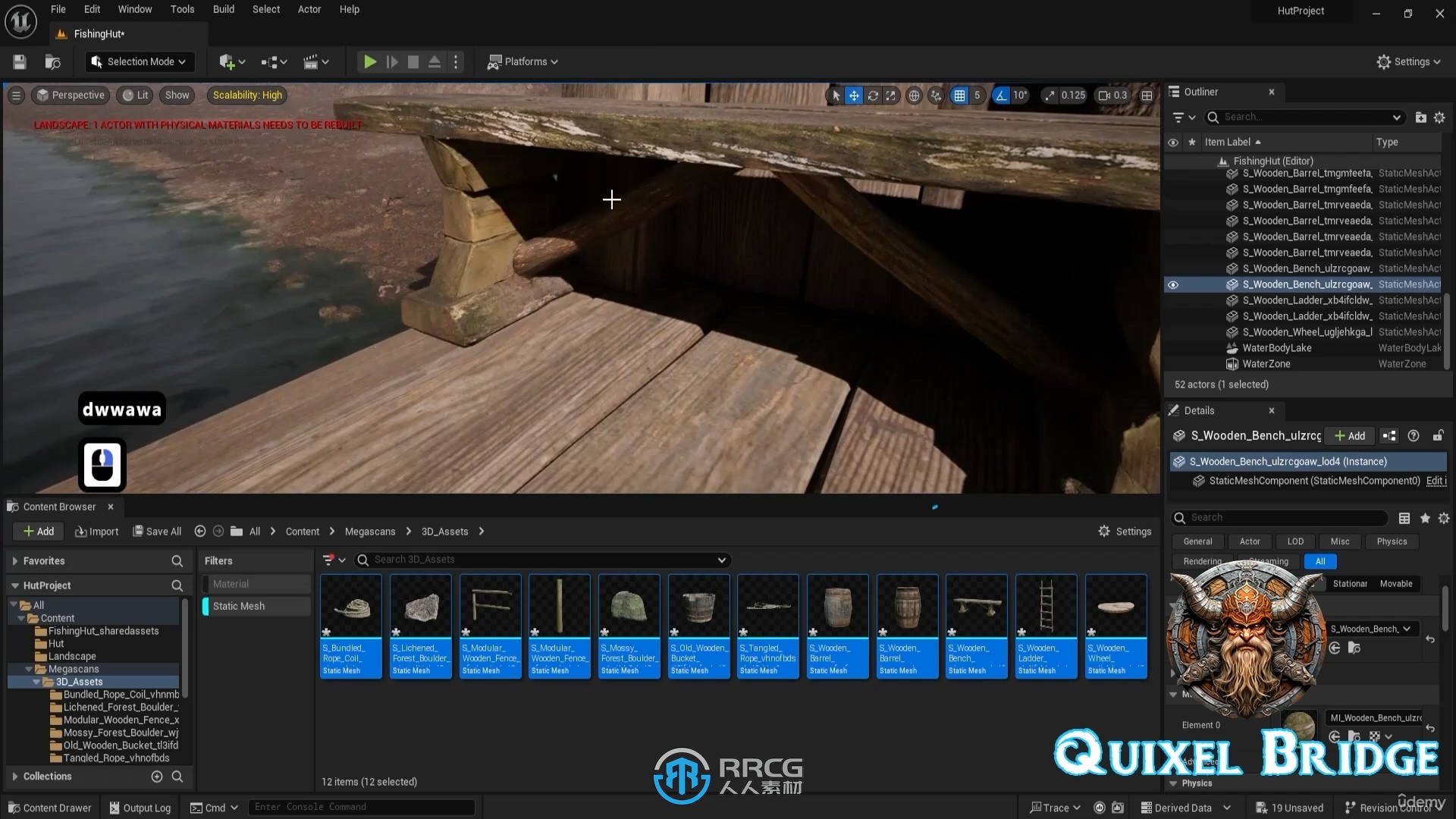The height and width of the screenshot is (819, 1456).
Task: Click the Actor menu item
Action: click(309, 9)
